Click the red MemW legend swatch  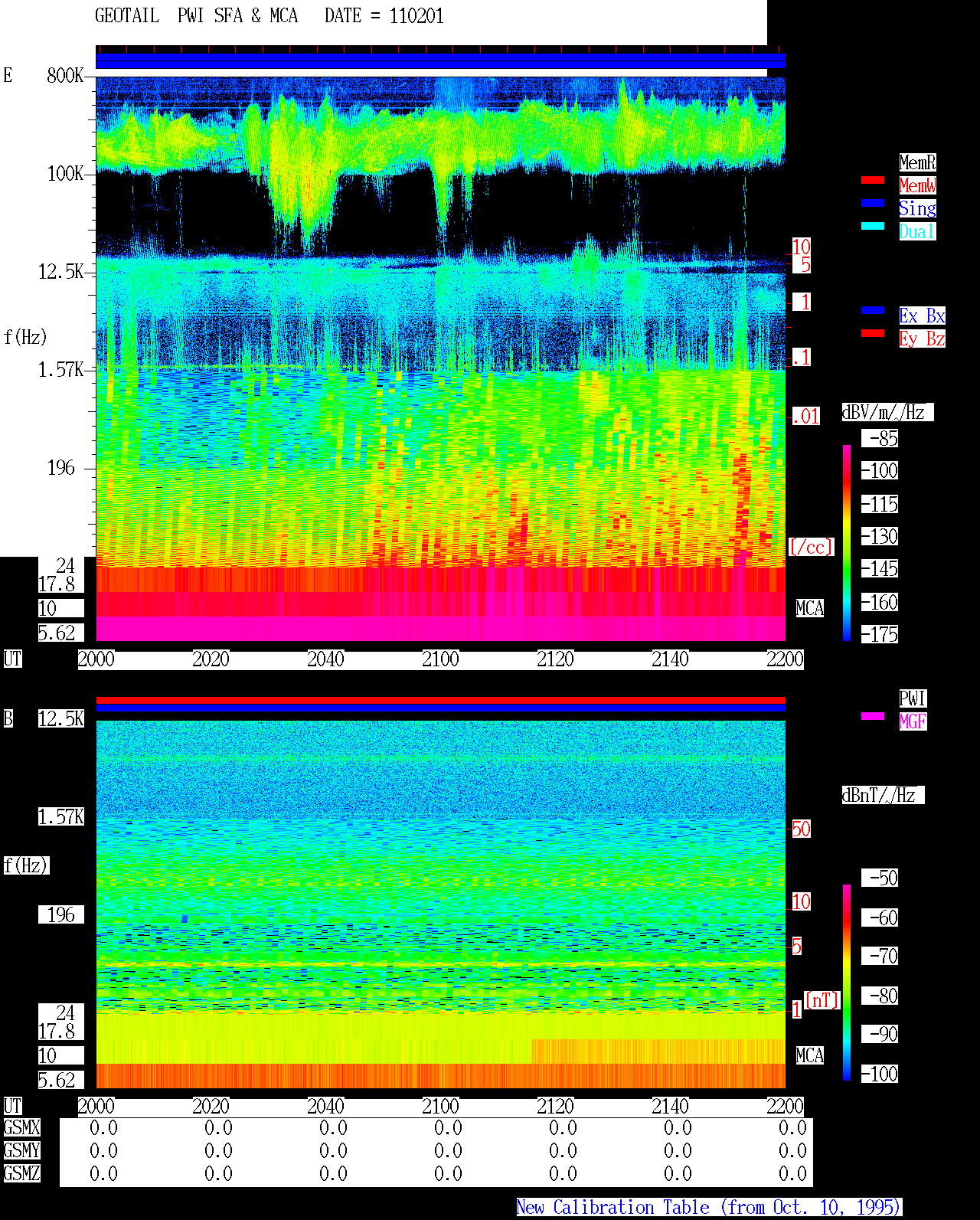point(873,180)
